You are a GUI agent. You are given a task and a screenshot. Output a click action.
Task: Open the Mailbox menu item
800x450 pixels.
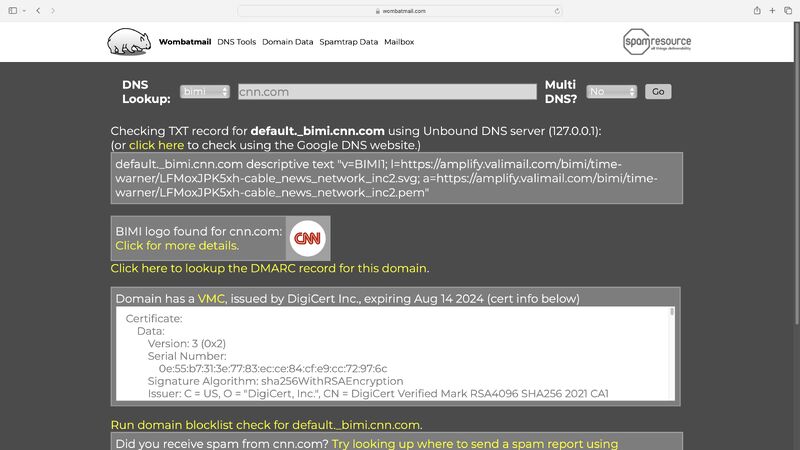click(x=399, y=42)
